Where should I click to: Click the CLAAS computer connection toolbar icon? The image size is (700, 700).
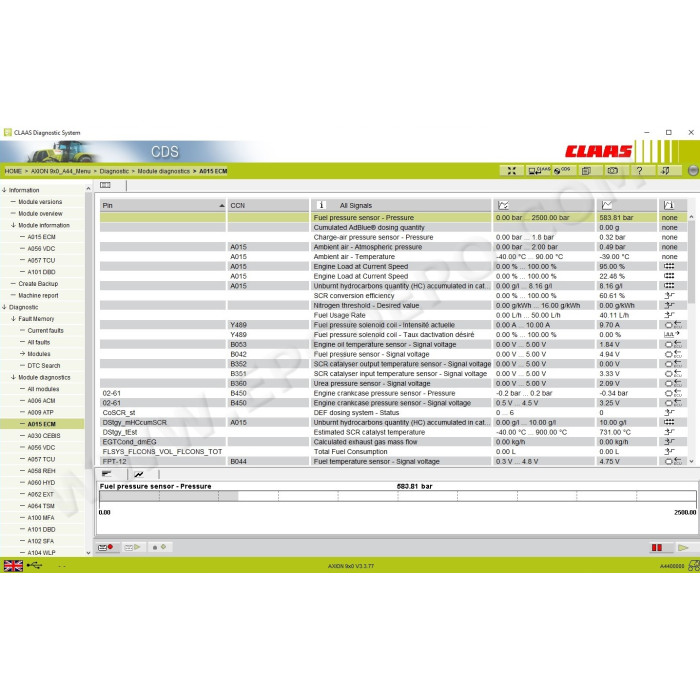[x=539, y=171]
